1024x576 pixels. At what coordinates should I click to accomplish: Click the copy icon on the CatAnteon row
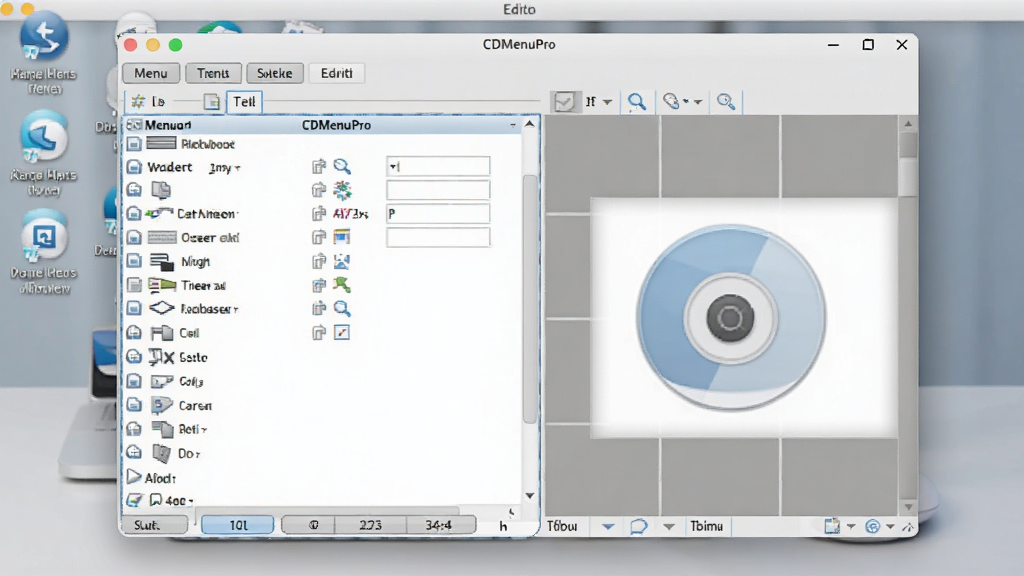[x=319, y=214]
